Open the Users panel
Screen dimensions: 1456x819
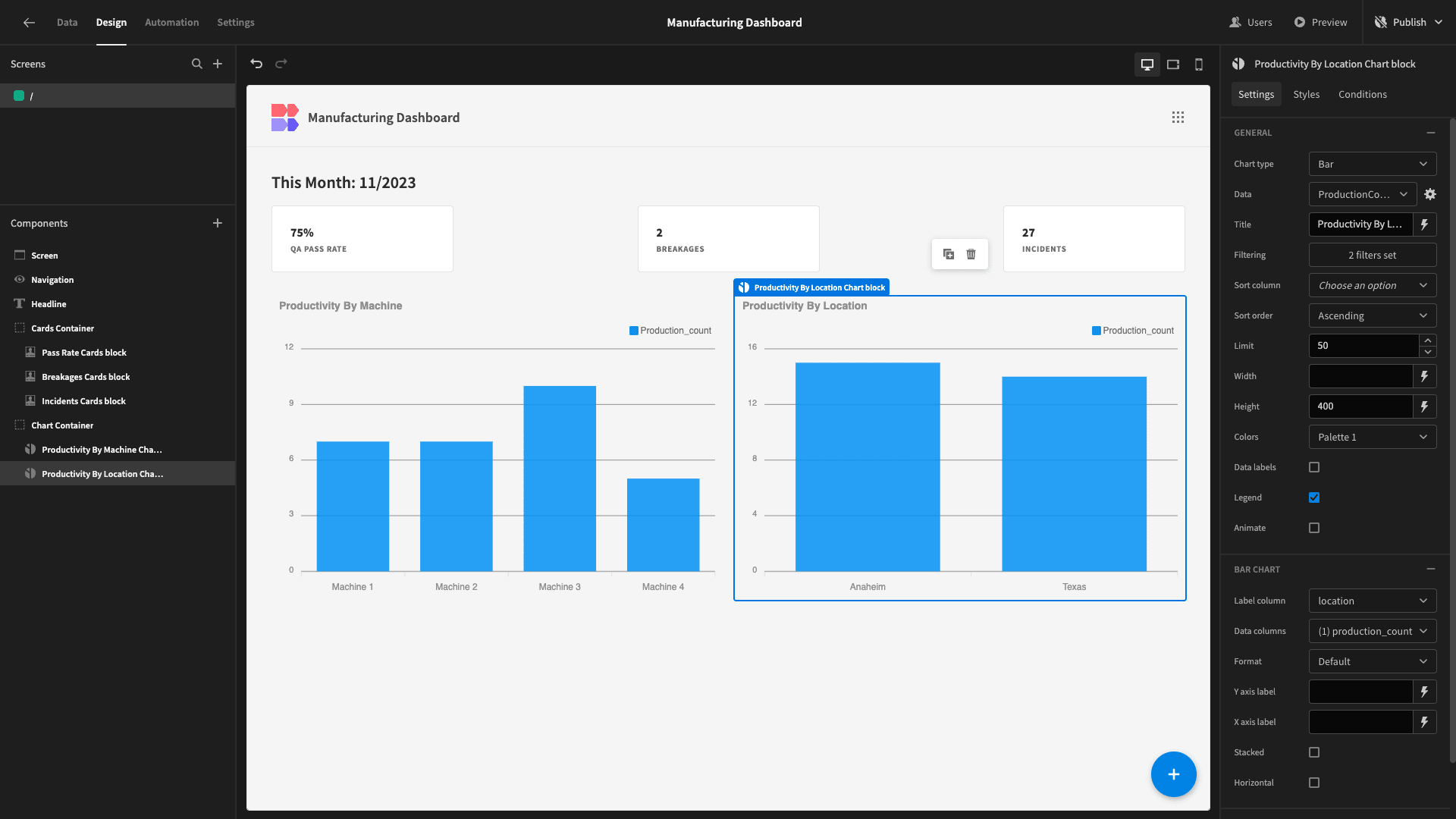(x=1250, y=23)
